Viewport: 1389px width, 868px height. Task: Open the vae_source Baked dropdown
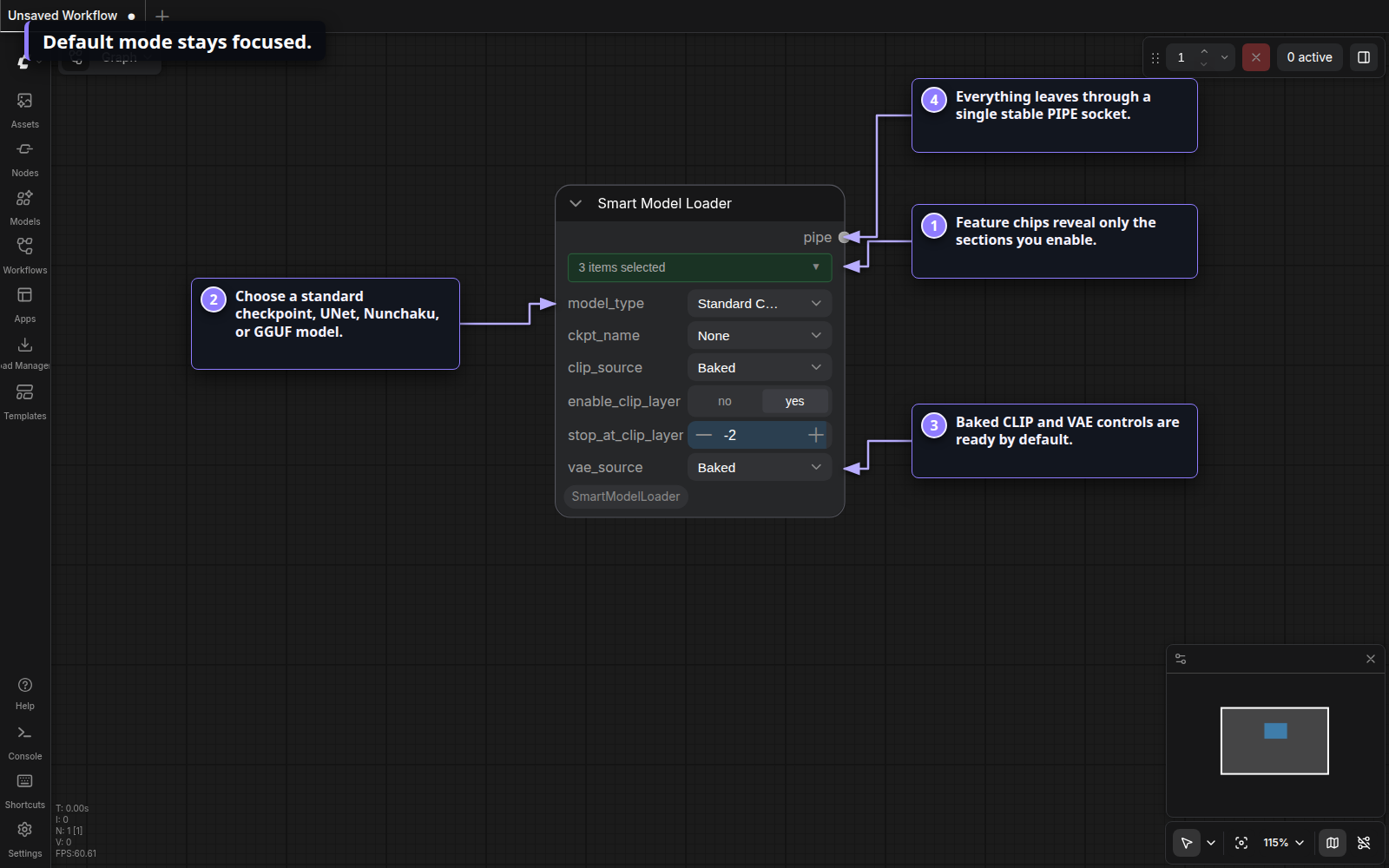tap(760, 468)
